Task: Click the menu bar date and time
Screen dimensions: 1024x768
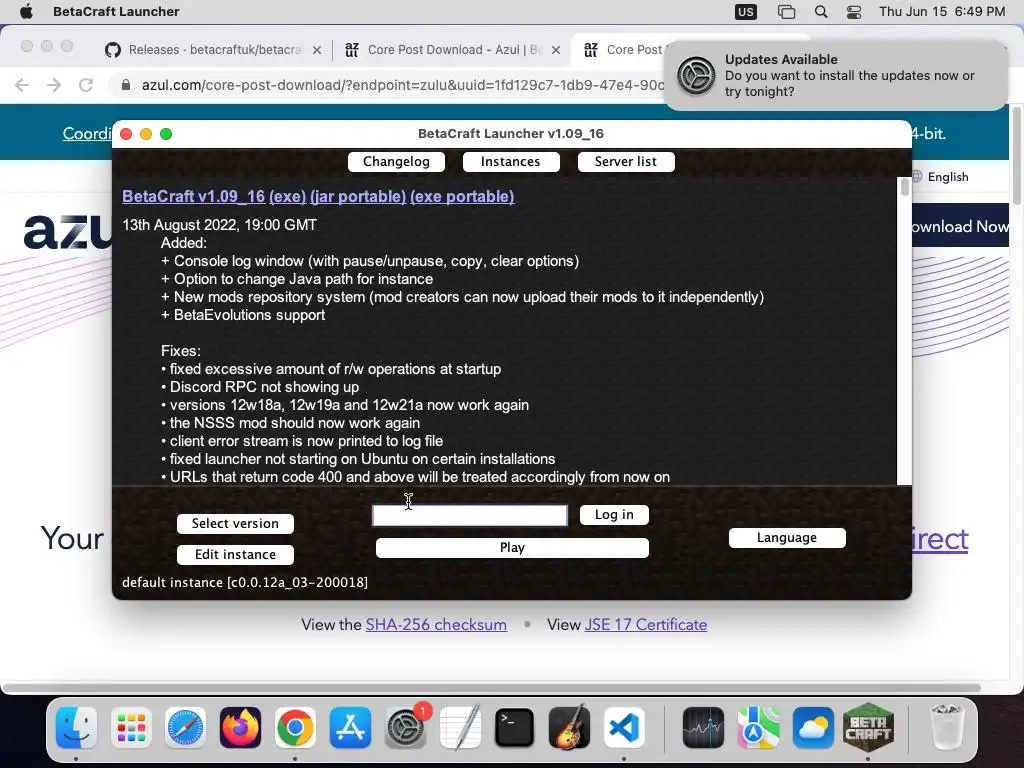Action: (x=942, y=11)
